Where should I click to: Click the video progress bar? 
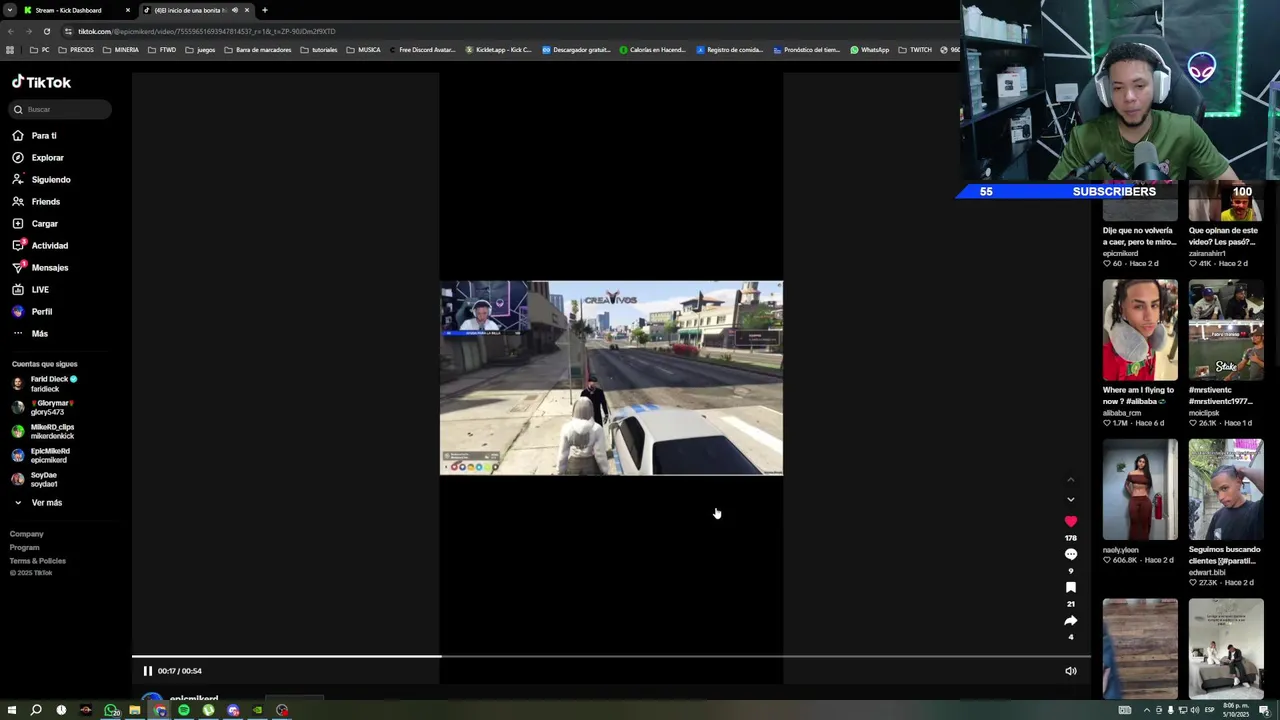click(x=611, y=657)
